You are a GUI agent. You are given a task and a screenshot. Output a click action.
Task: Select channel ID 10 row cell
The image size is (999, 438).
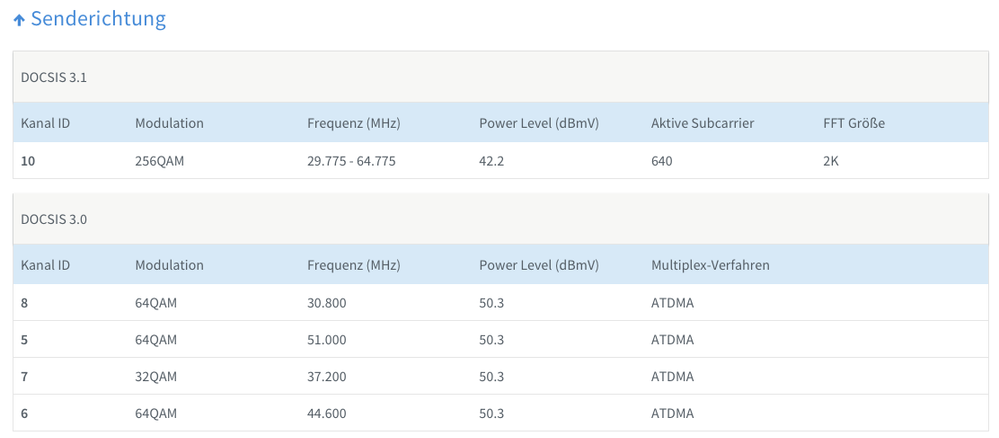coord(28,161)
